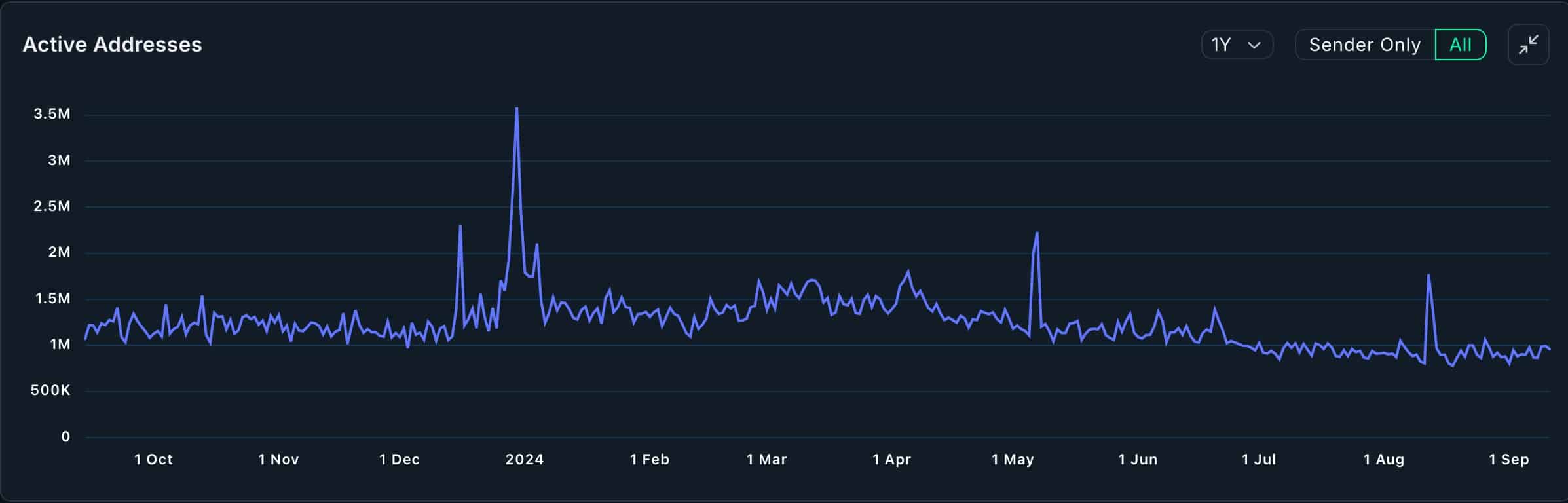This screenshot has height=503, width=1568.
Task: Click the 2M y-axis label
Action: coord(59,252)
